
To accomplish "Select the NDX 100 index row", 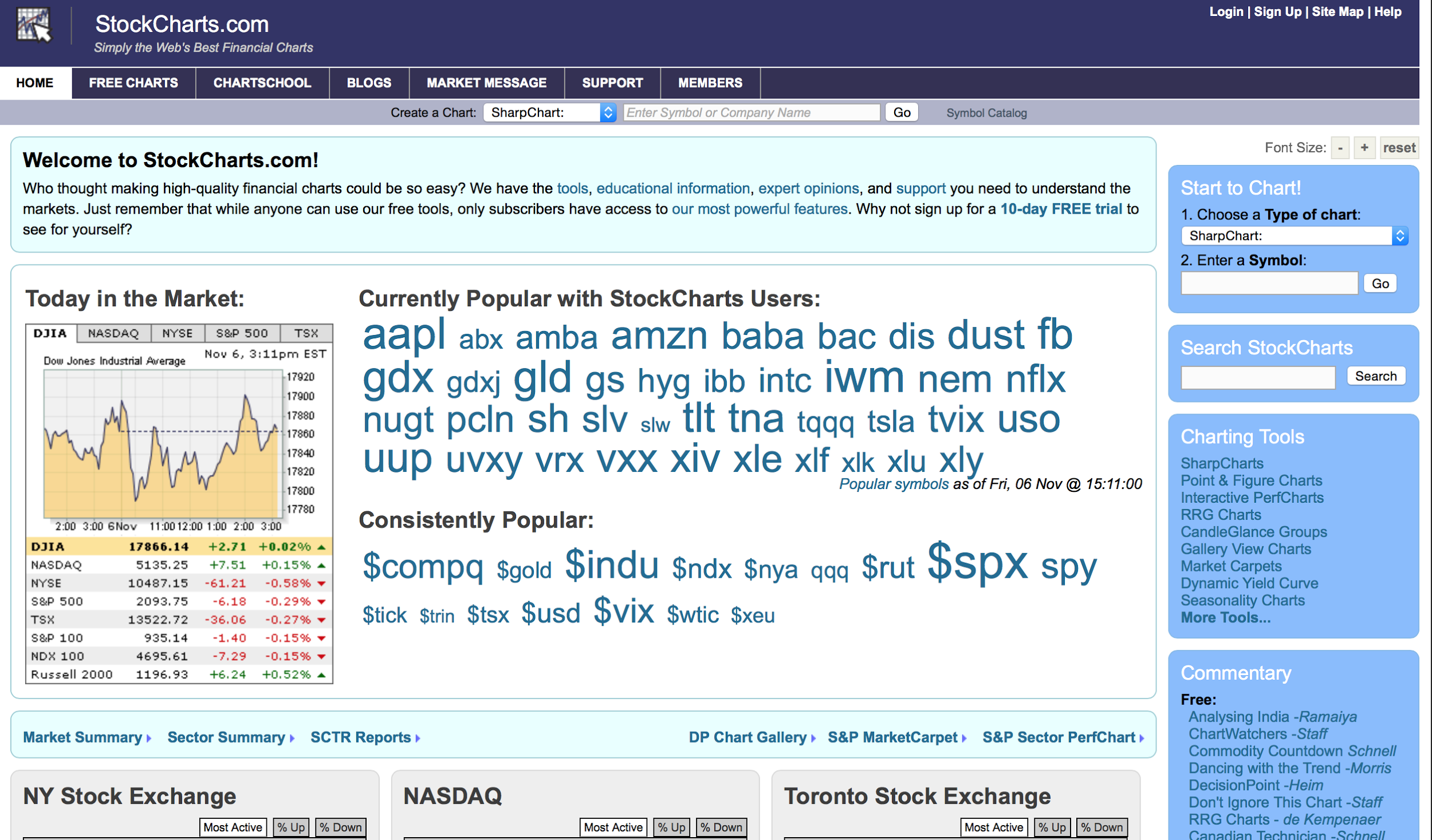I will [179, 656].
